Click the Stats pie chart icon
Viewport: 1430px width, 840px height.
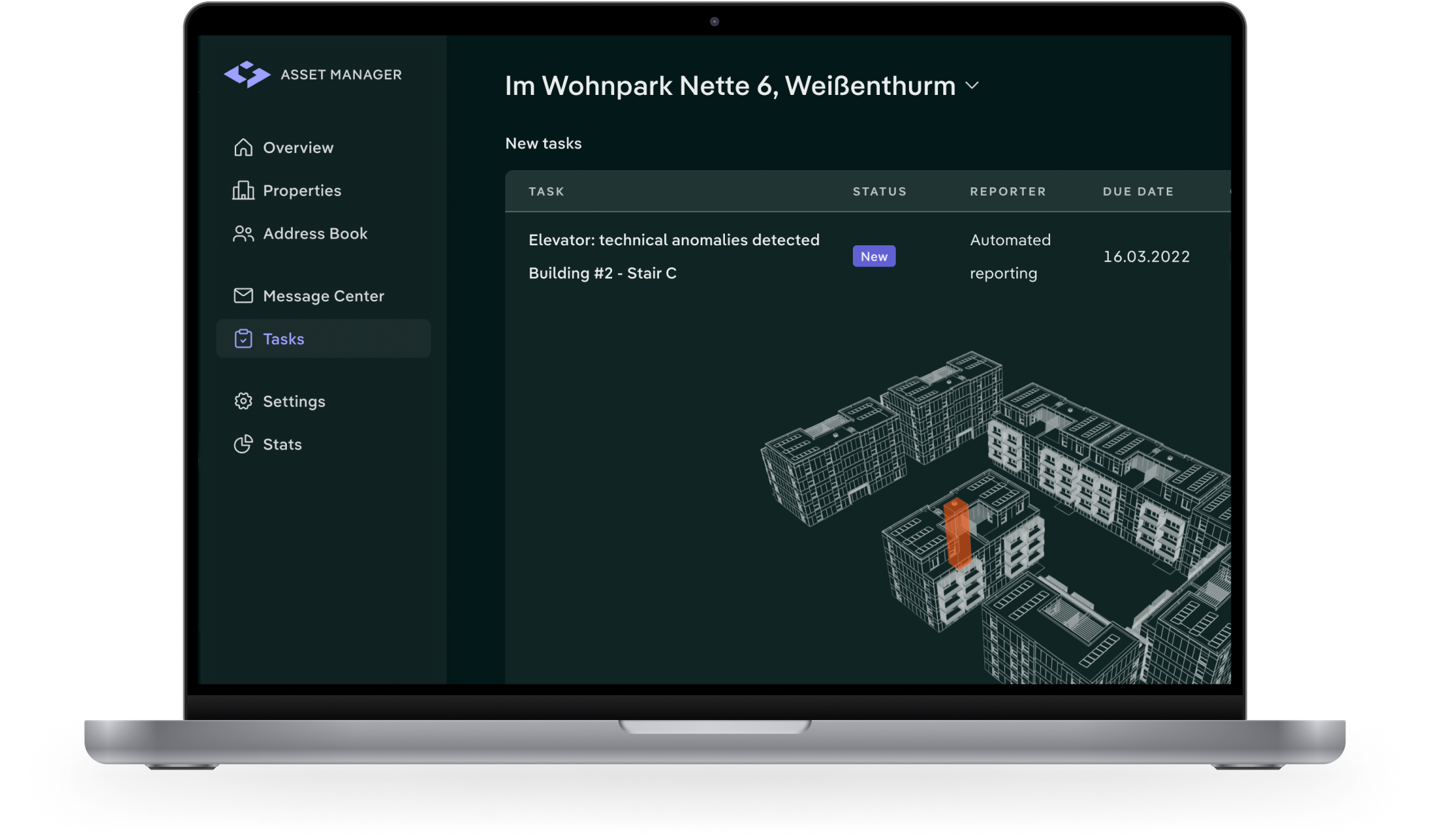tap(243, 444)
